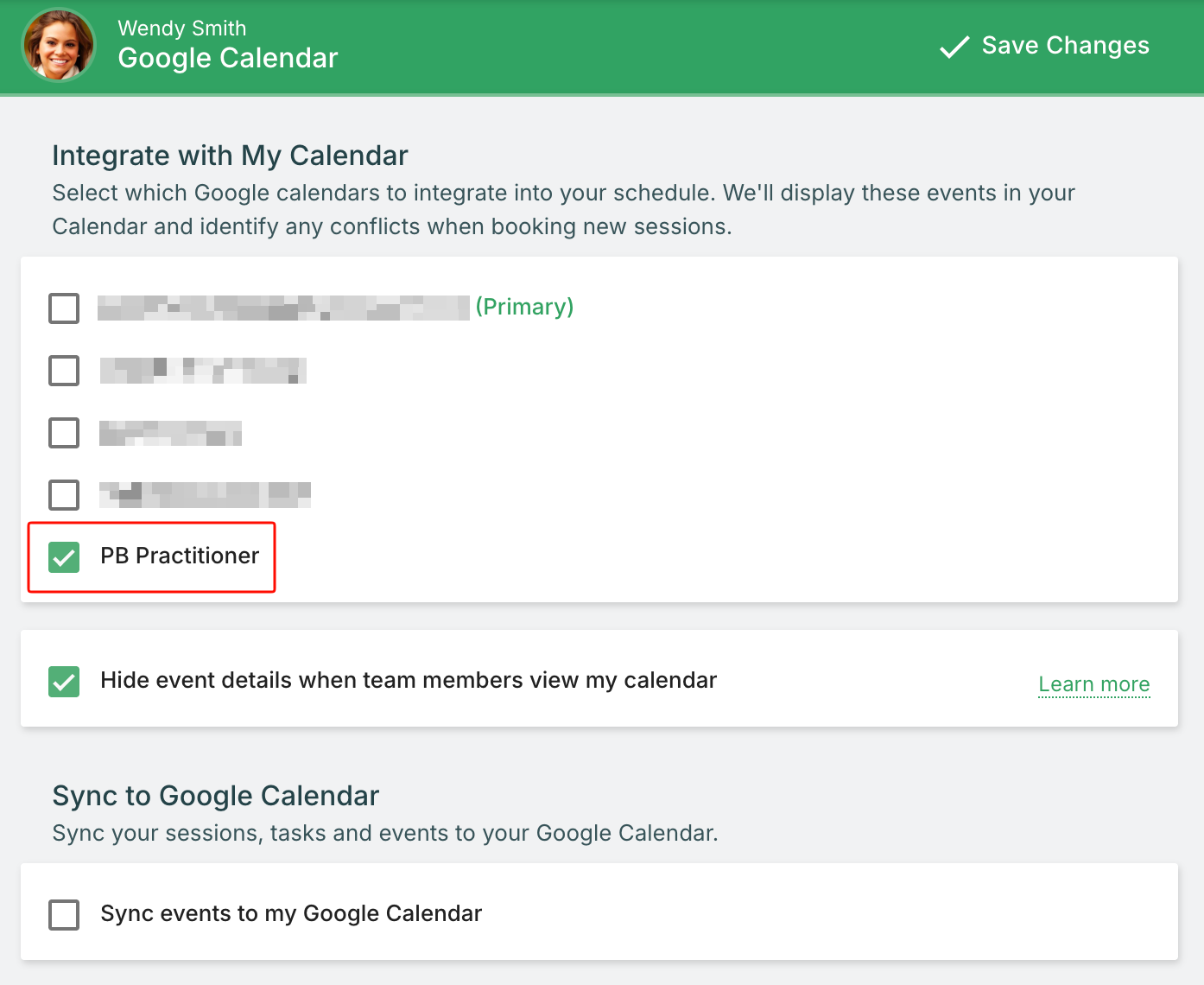Screen dimensions: 1204x985
Task: Click the blurred primary calendar name
Action: pyautogui.click(x=283, y=308)
